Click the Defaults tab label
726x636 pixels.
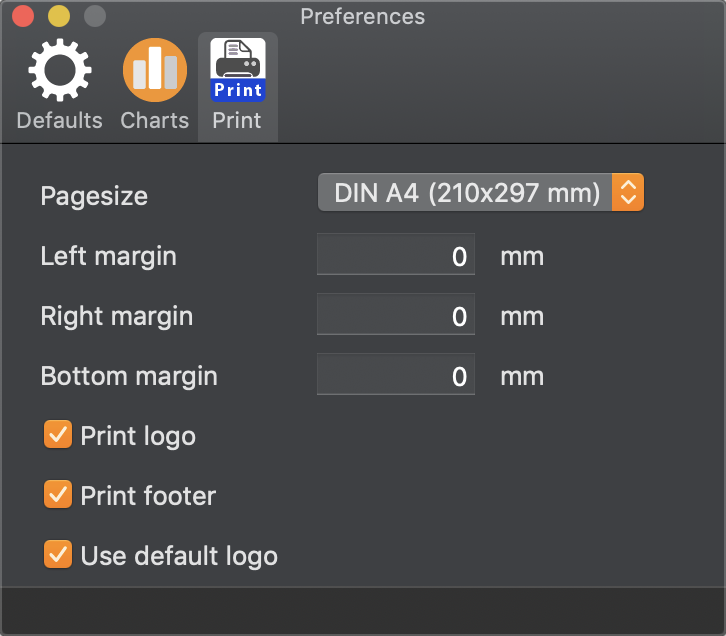pyautogui.click(x=60, y=120)
